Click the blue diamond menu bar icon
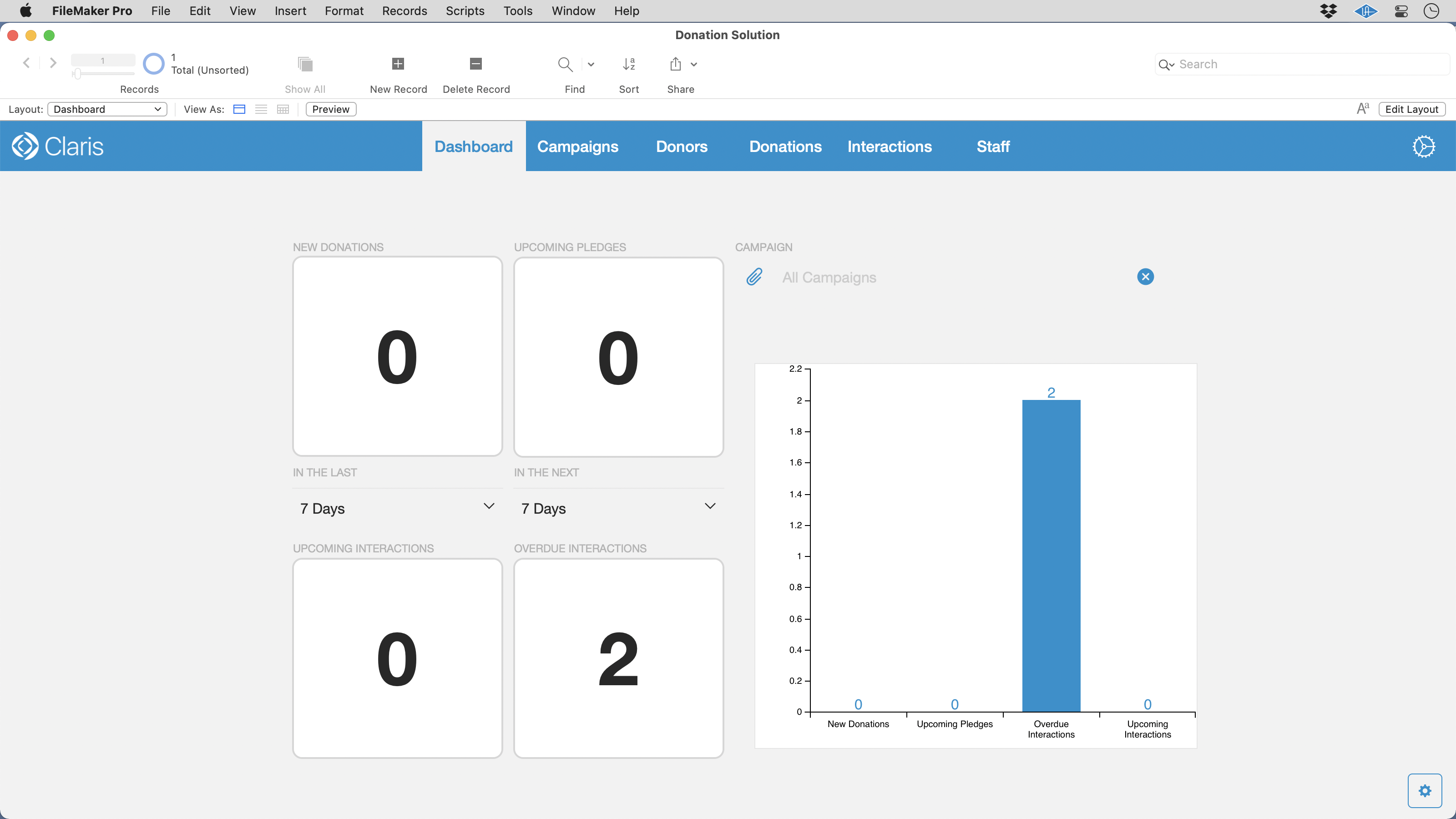Image resolution: width=1456 pixels, height=819 pixels. click(x=1365, y=11)
